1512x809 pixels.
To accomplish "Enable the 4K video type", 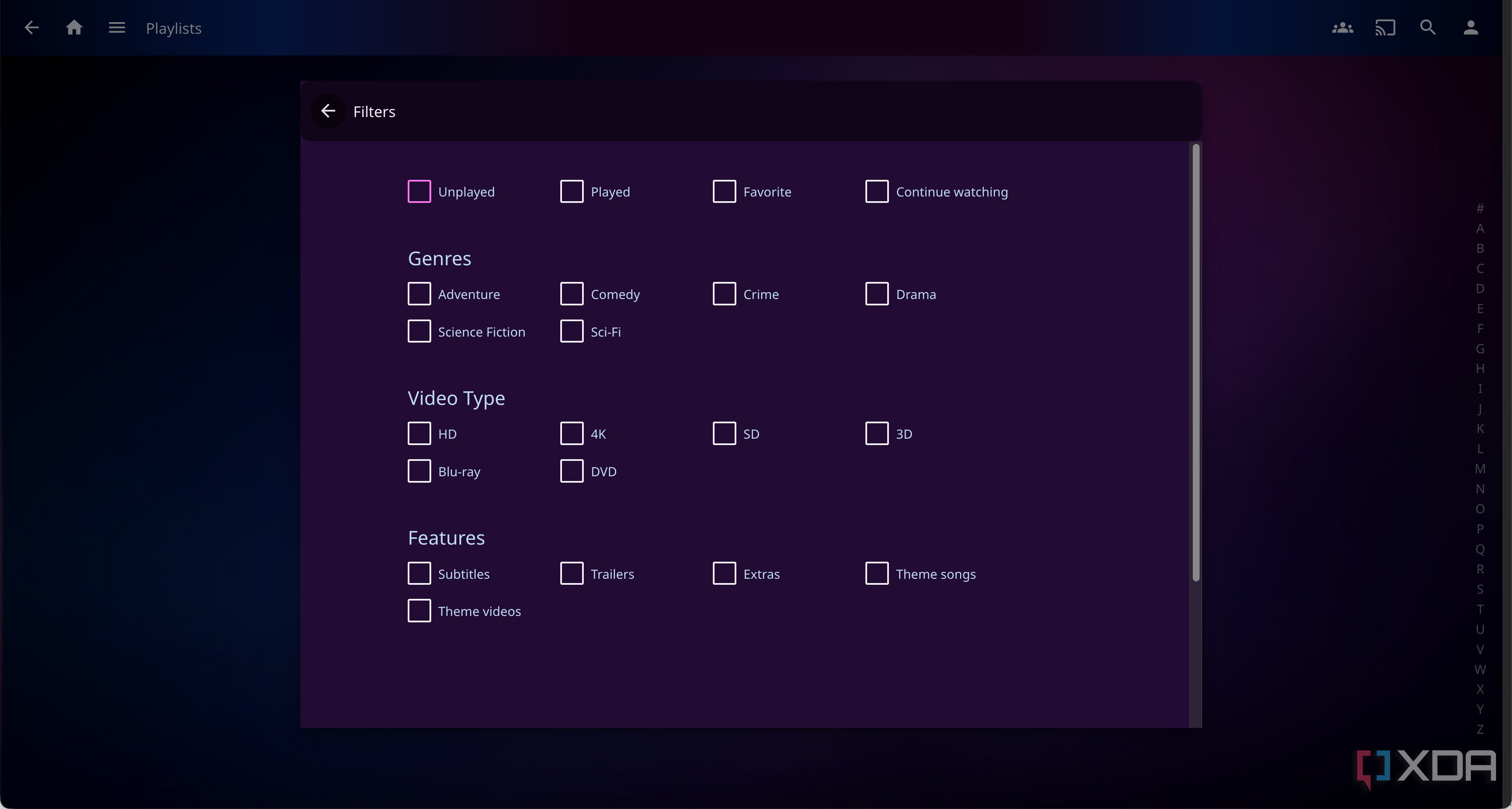I will click(572, 434).
